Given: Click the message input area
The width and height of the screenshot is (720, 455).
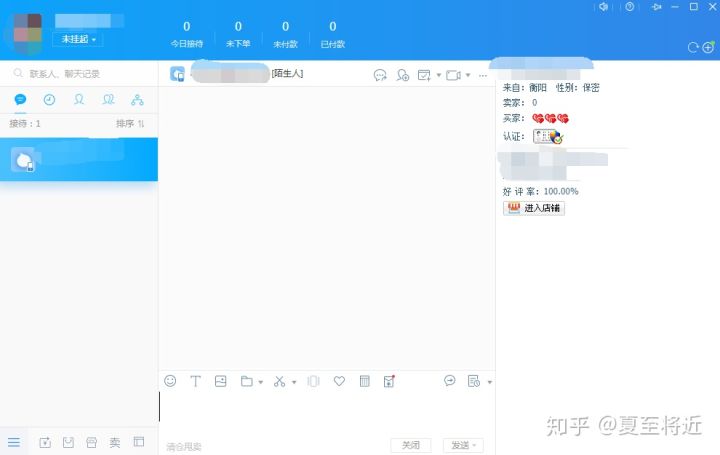Looking at the screenshot, I should pos(327,413).
